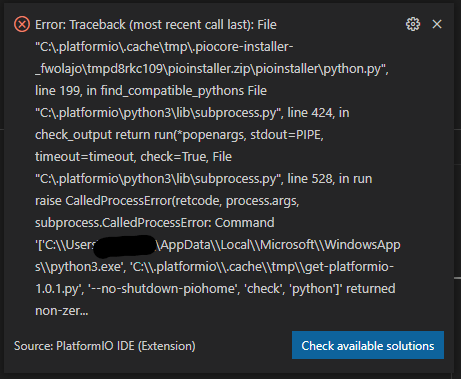Dismiss the error notification with the X

point(437,24)
